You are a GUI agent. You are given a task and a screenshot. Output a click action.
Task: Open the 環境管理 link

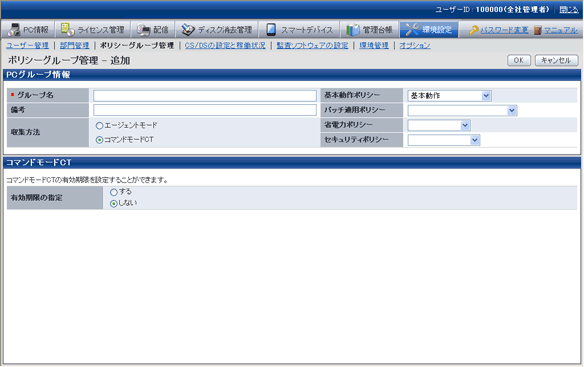click(x=374, y=45)
